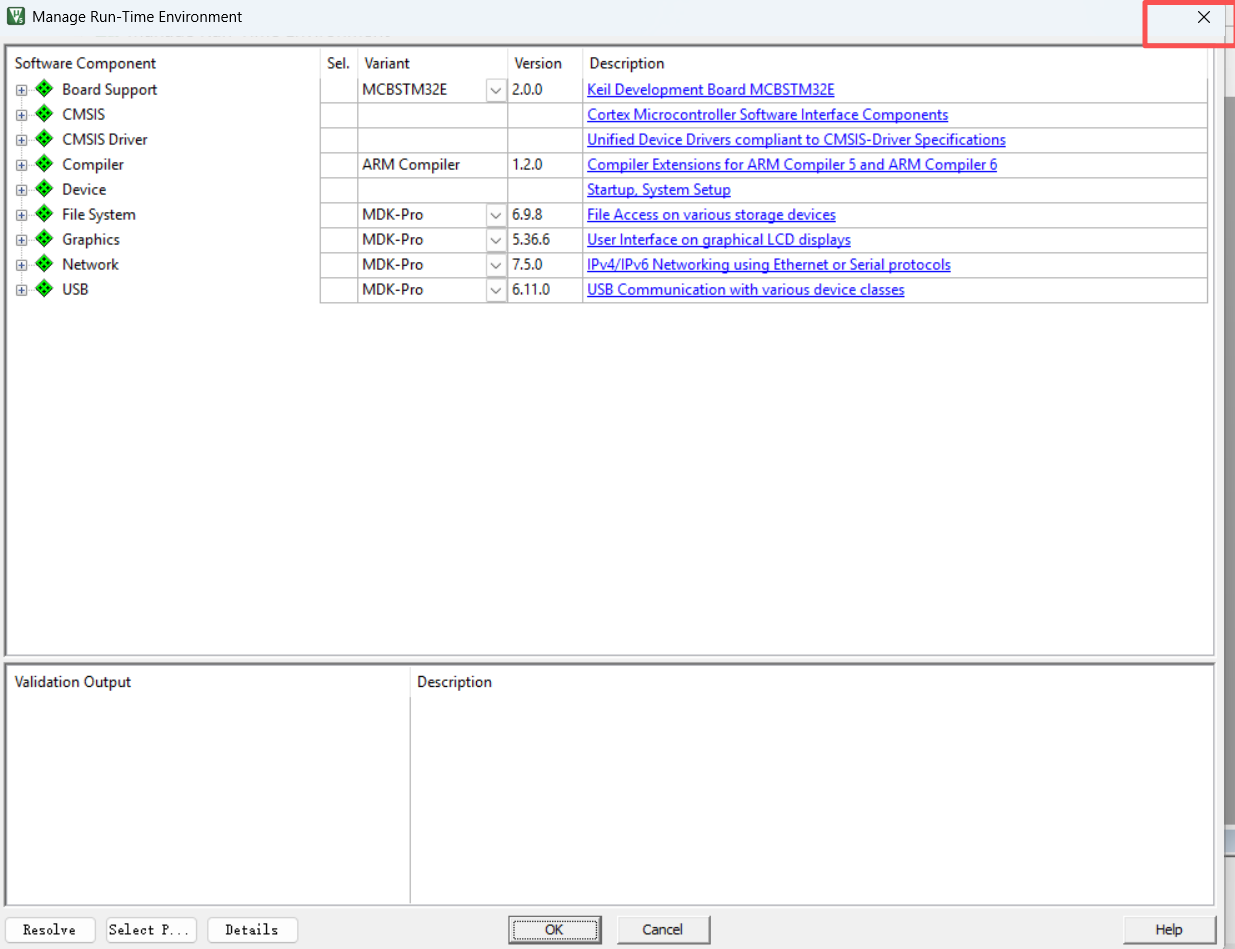Expand the Device tree node

pos(21,190)
